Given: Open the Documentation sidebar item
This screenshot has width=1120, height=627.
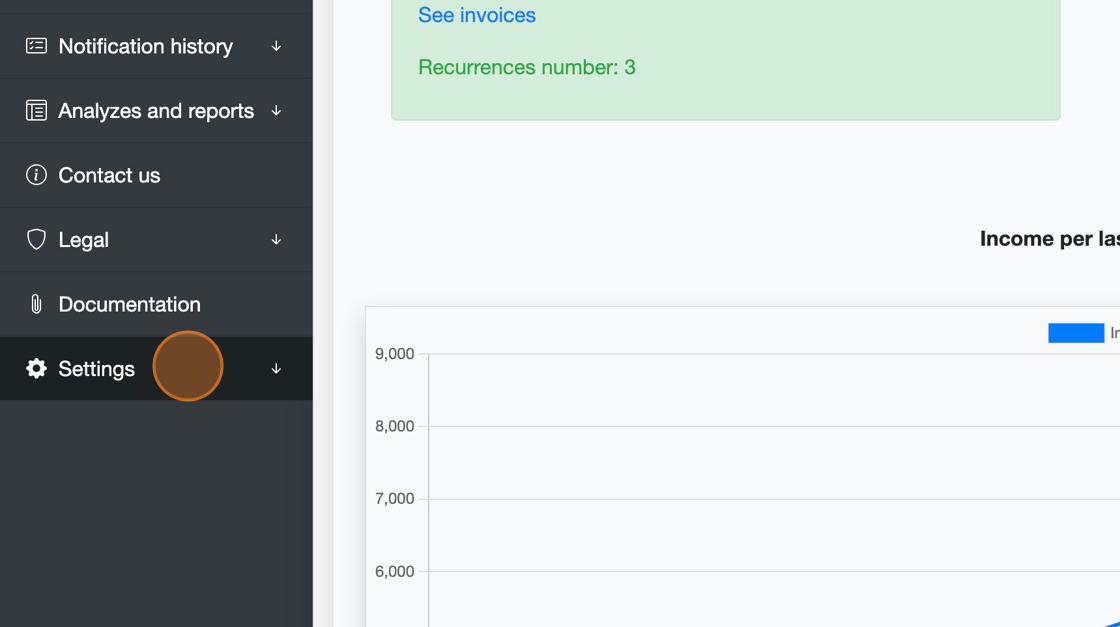Looking at the screenshot, I should (x=129, y=304).
